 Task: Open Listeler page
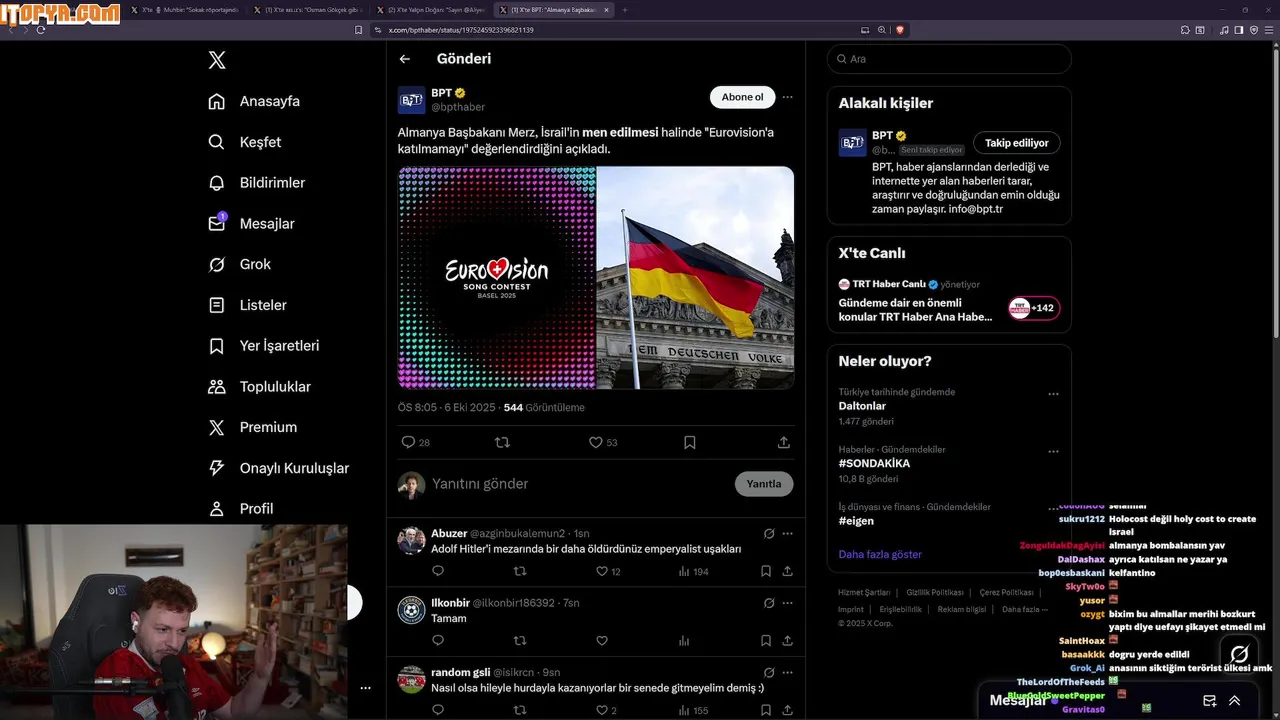(247, 305)
